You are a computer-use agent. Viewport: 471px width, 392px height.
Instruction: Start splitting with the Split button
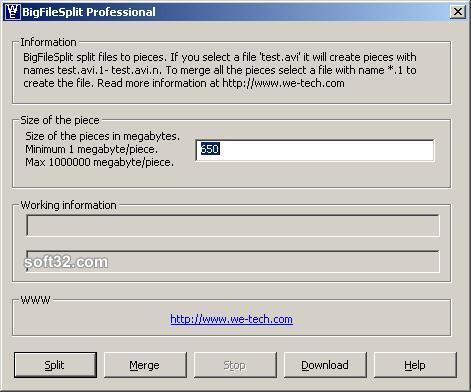55,365
